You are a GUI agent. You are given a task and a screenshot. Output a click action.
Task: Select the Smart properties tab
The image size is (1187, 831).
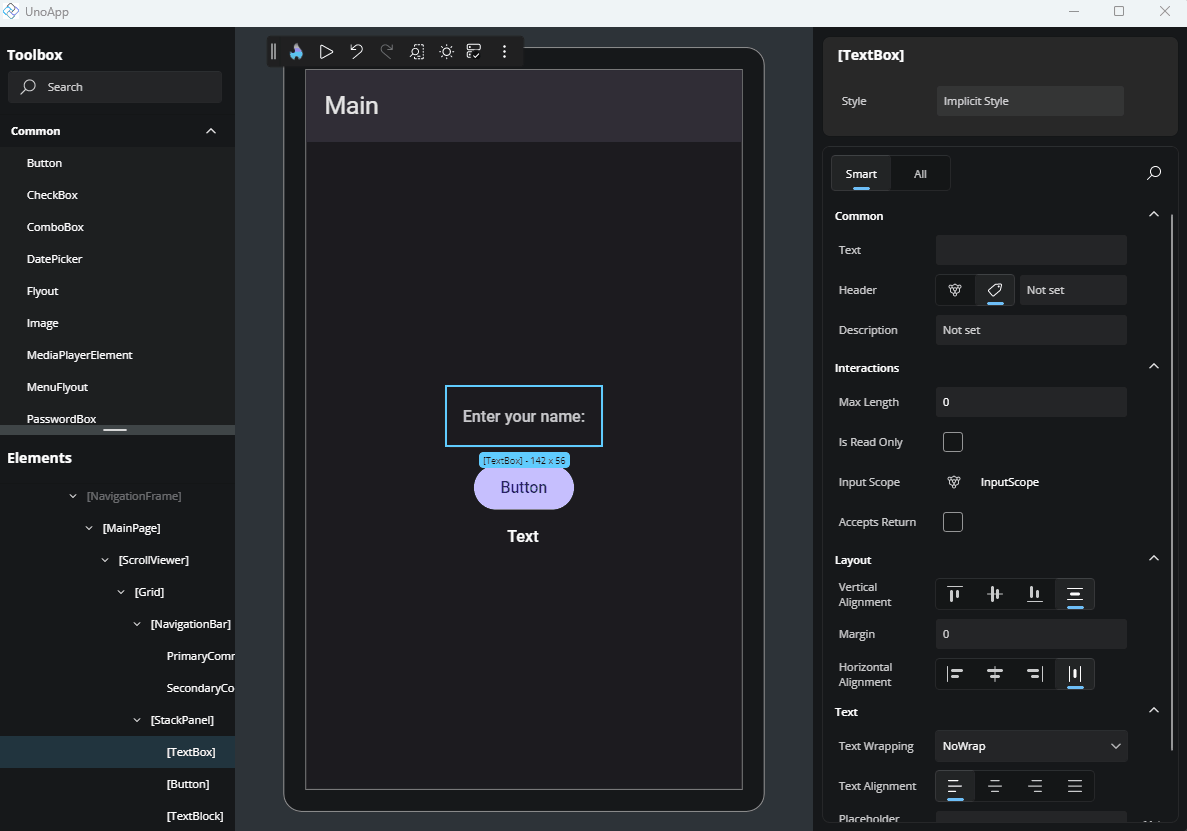pos(861,174)
